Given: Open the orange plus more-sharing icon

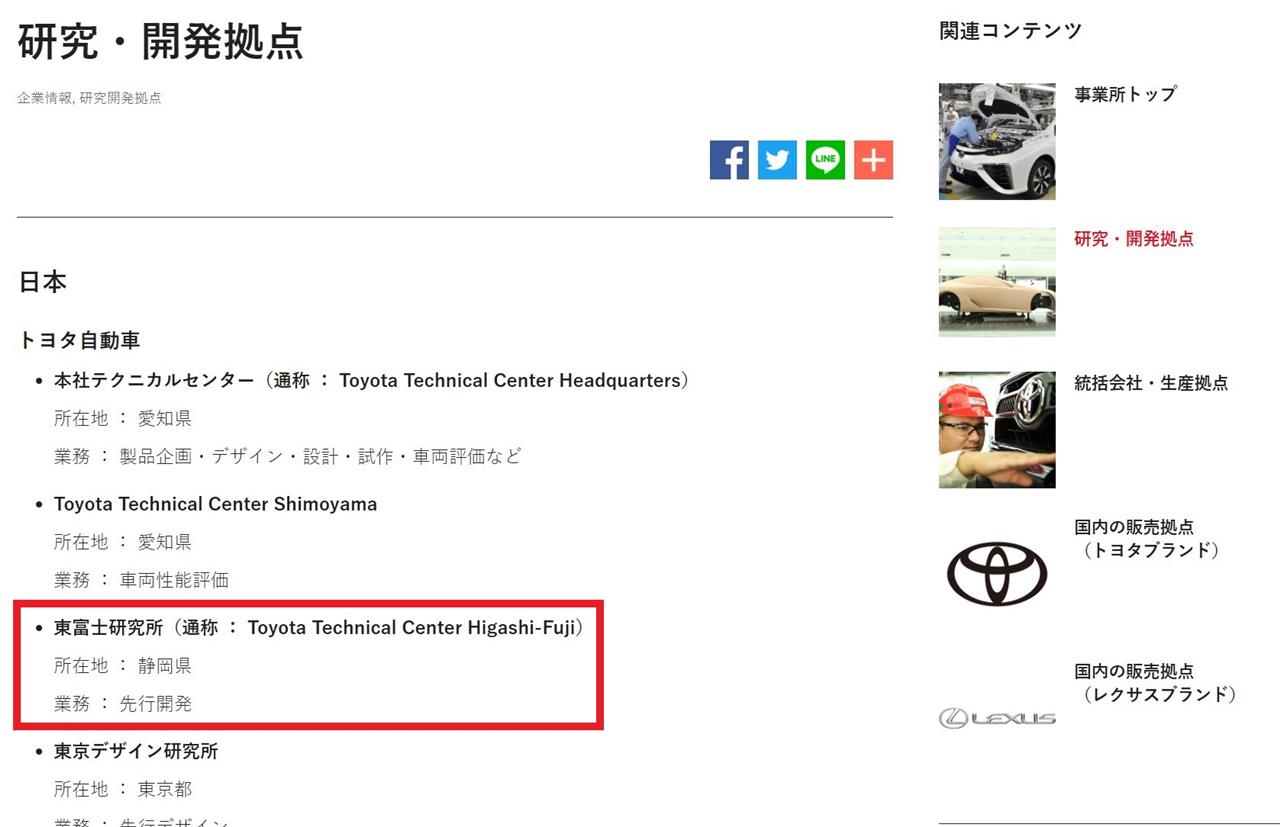Looking at the screenshot, I should coord(873,160).
